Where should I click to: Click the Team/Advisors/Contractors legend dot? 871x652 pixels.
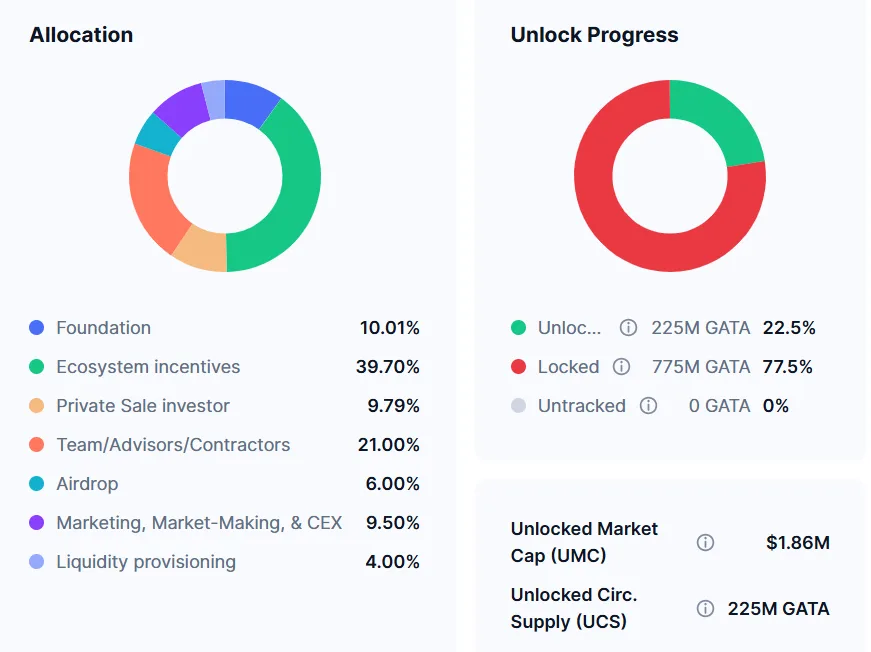(x=37, y=445)
